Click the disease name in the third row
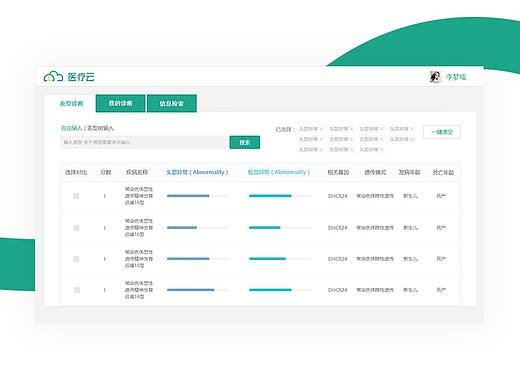Image resolution: width=520 pixels, height=390 pixels. (139, 259)
